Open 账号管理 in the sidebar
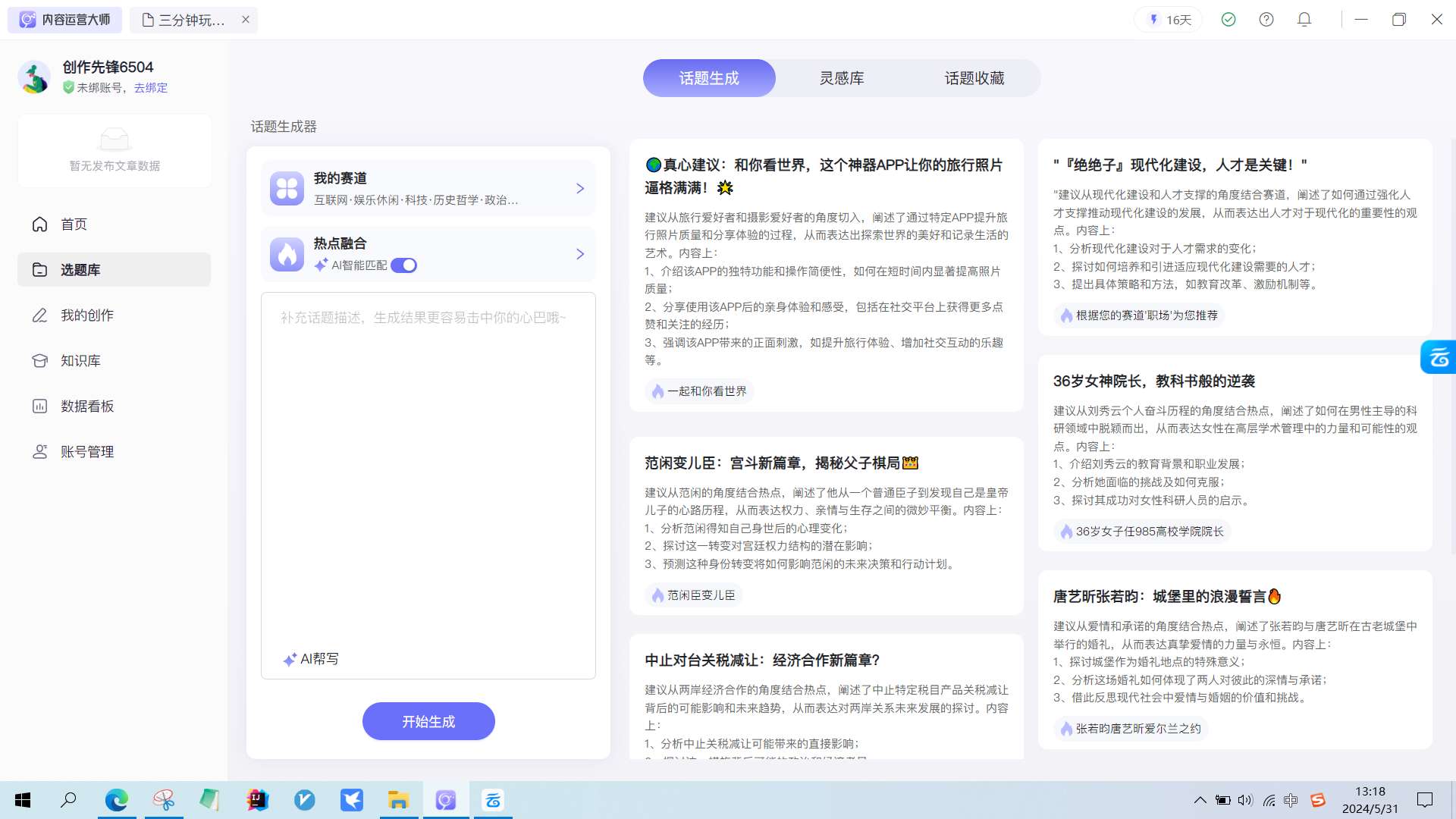1456x819 pixels. coord(87,451)
